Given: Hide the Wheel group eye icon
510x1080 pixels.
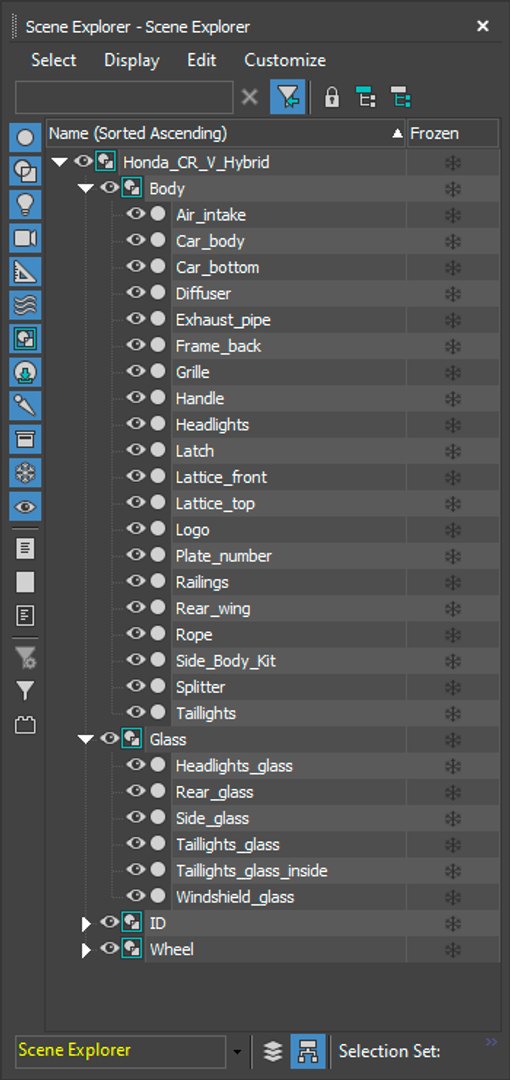Looking at the screenshot, I should tap(110, 948).
